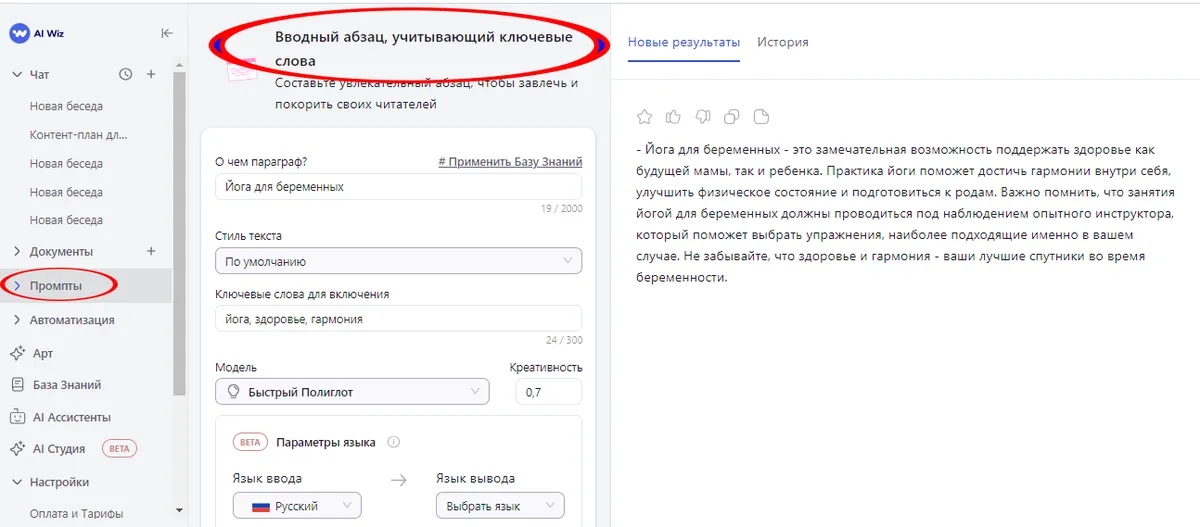Open chat history clock icon

click(x=125, y=74)
